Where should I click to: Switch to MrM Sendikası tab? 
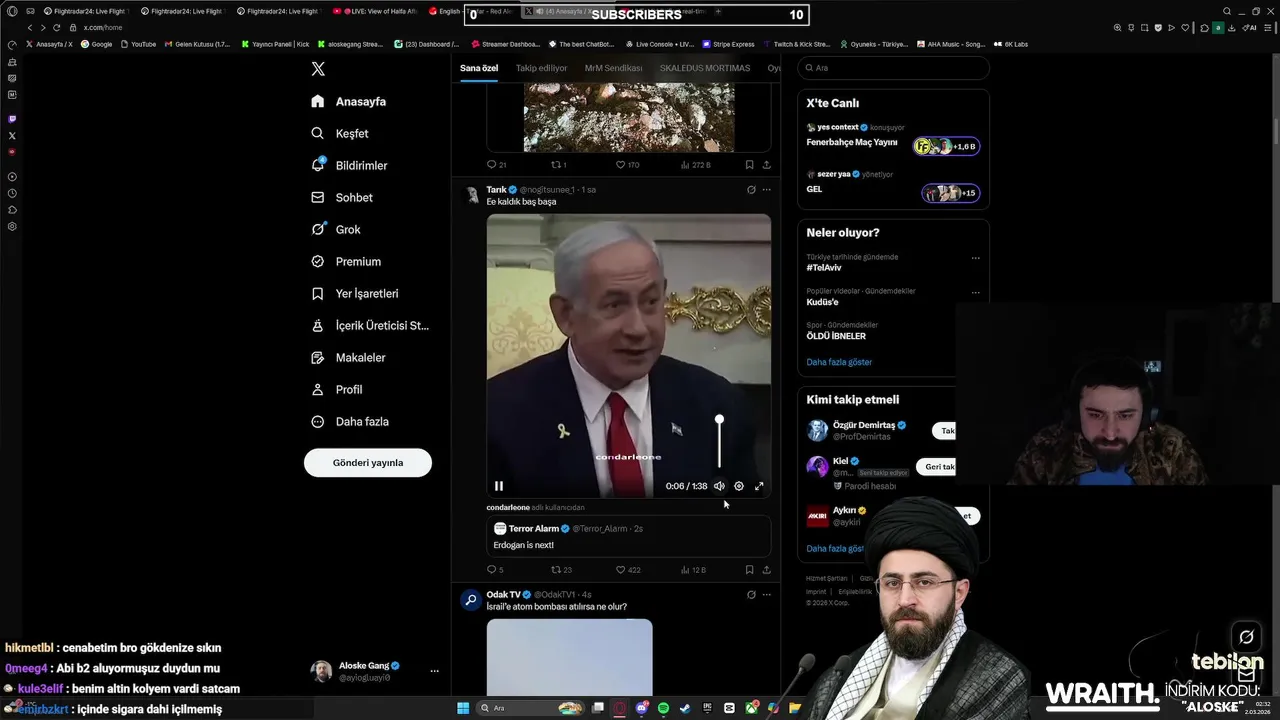[613, 68]
